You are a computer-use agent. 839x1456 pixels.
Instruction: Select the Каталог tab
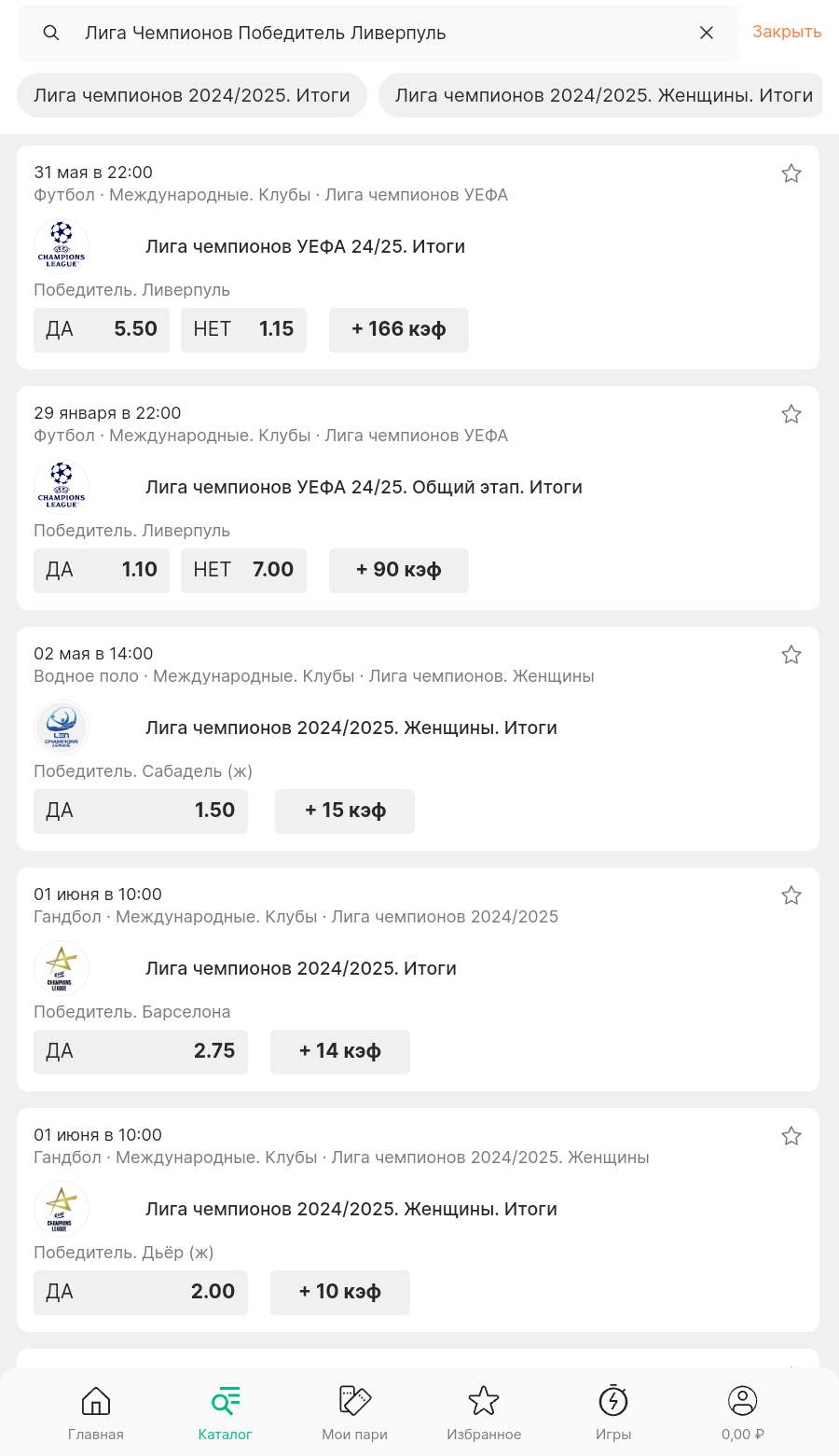(226, 1411)
